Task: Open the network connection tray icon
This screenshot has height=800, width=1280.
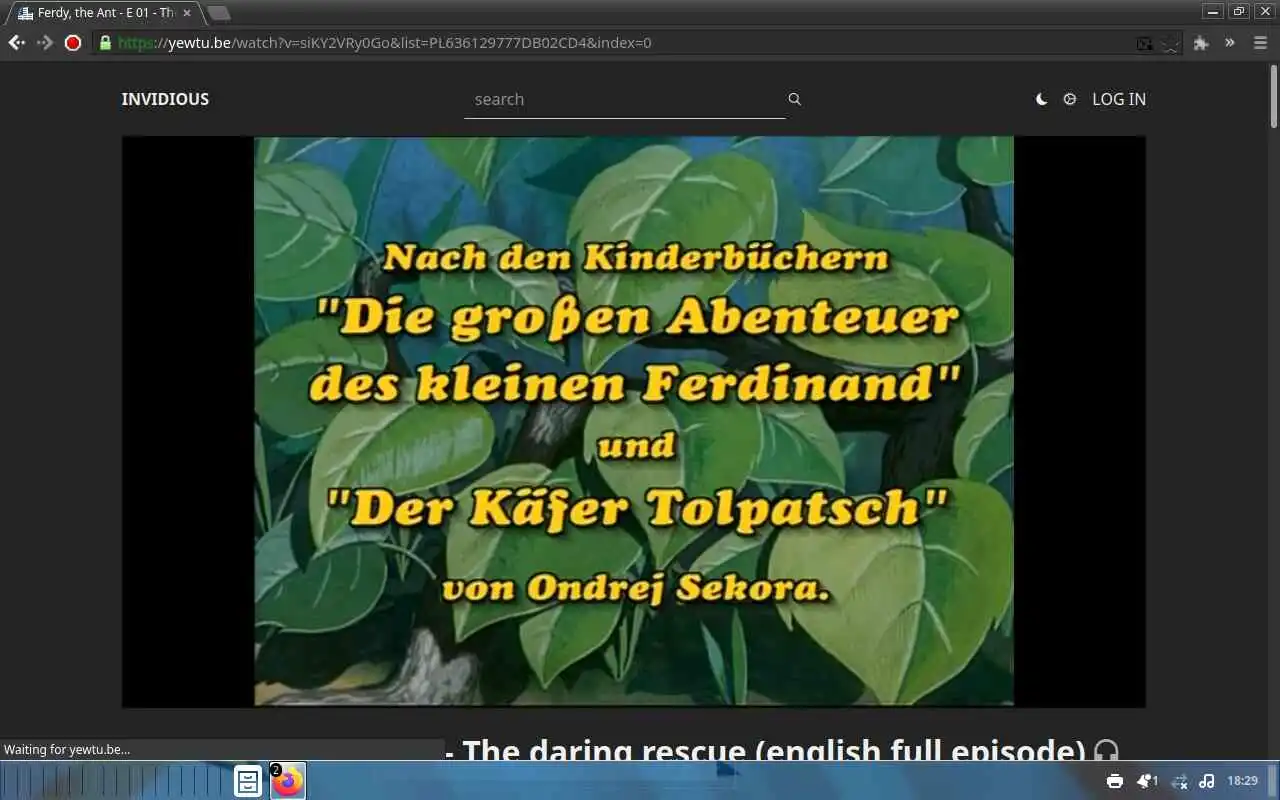Action: click(1179, 781)
